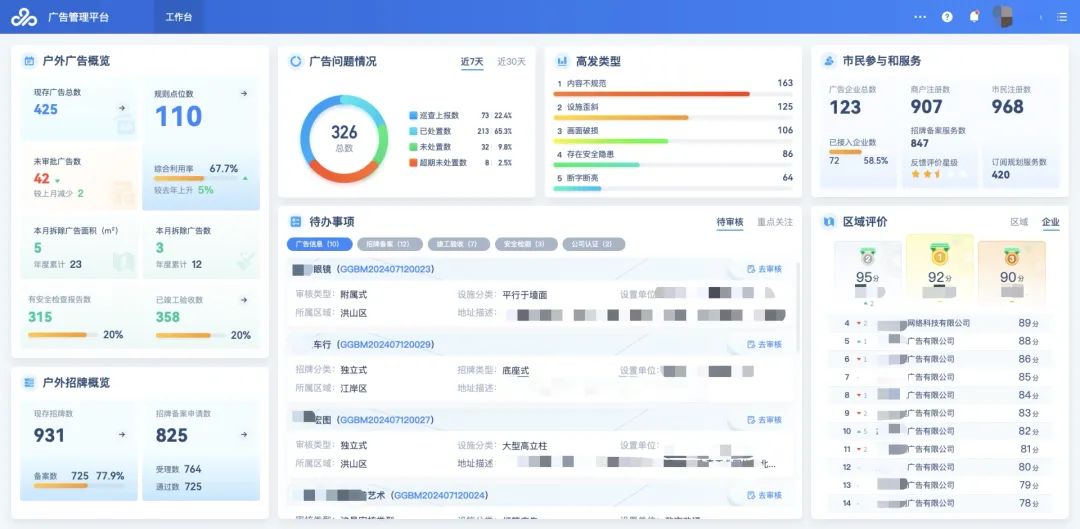This screenshot has width=1080, height=529.
Task: Click the arrow on 招牌备案申请数 card
Action: click(x=244, y=435)
